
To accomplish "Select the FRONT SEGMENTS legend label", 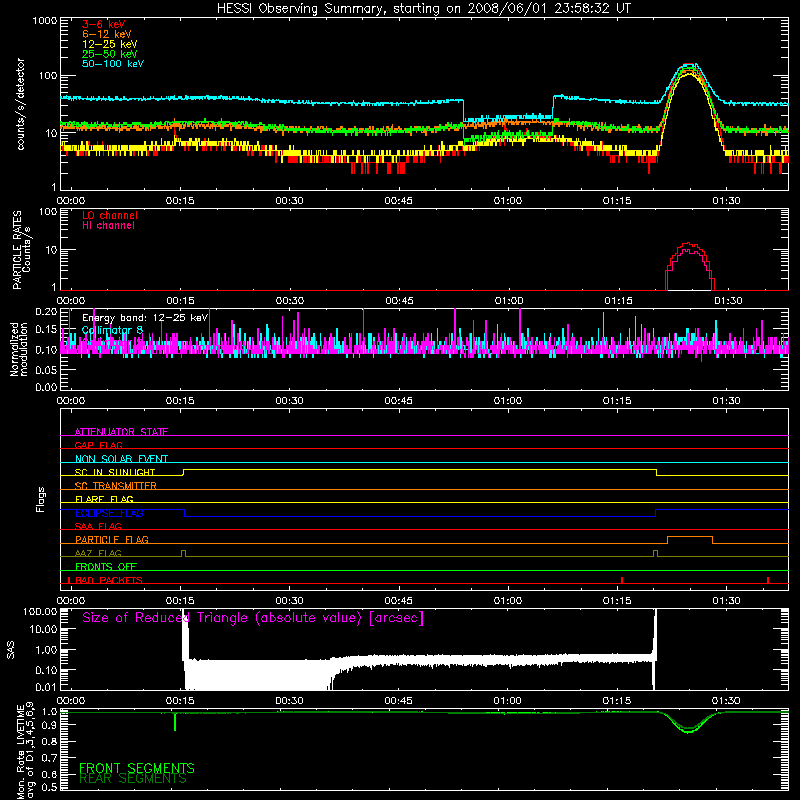I will coord(137,768).
